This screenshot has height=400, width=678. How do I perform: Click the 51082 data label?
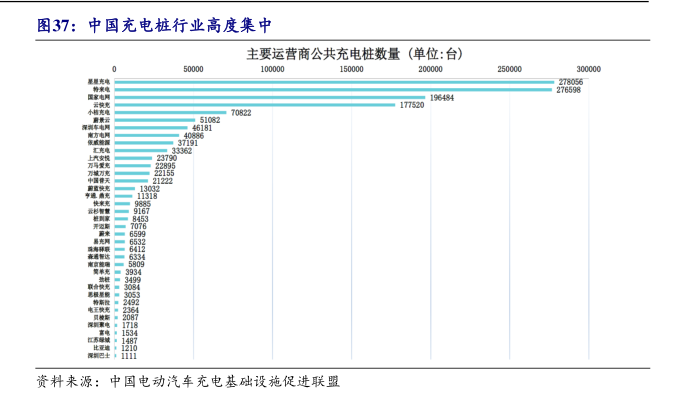[209, 120]
